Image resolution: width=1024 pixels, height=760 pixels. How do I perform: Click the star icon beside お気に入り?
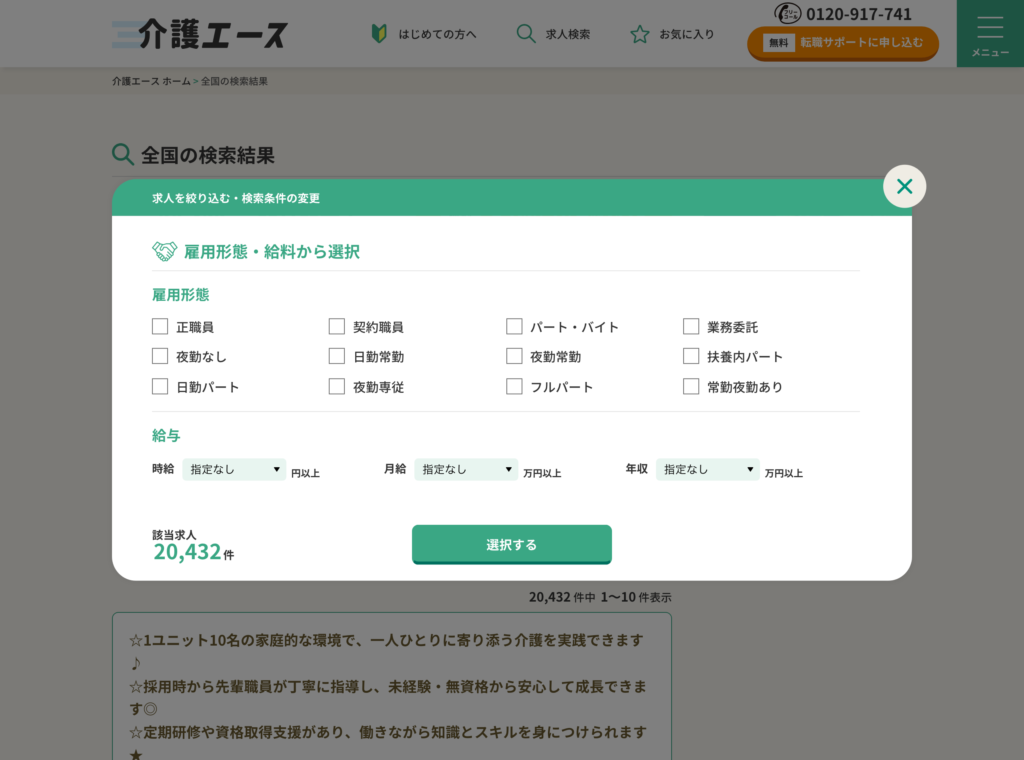[640, 34]
